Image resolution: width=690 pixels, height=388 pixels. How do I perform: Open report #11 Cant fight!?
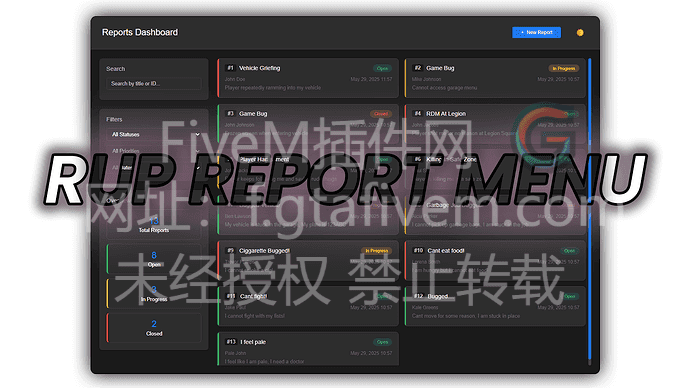[308, 306]
